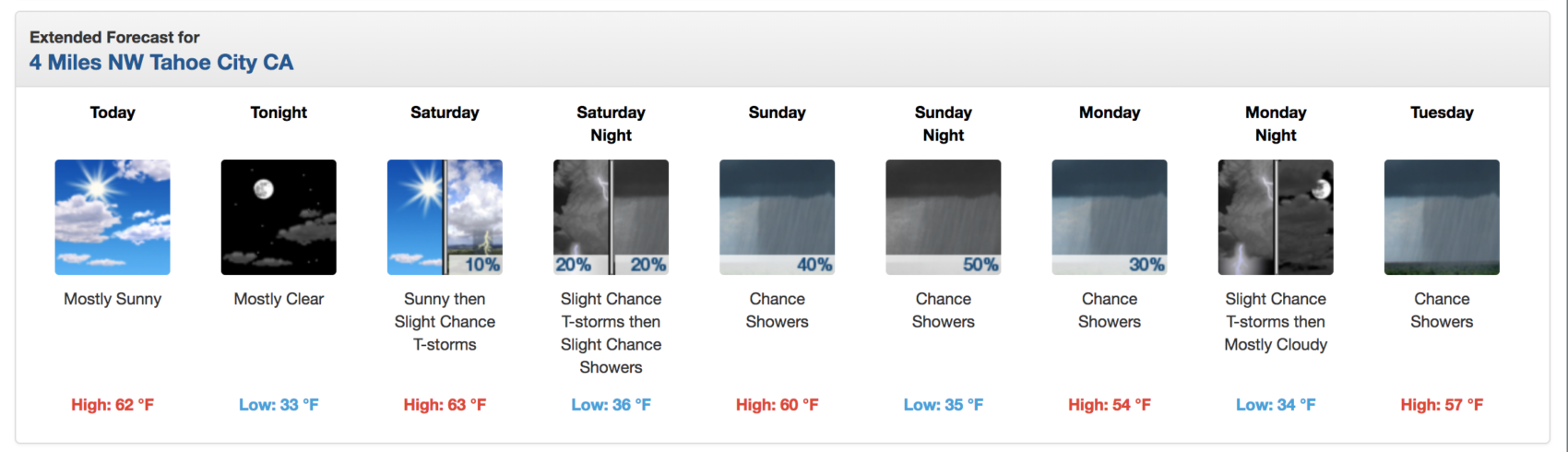Click Monday's 30% chance showers icon
The height and width of the screenshot is (452, 1568).
tap(1110, 217)
